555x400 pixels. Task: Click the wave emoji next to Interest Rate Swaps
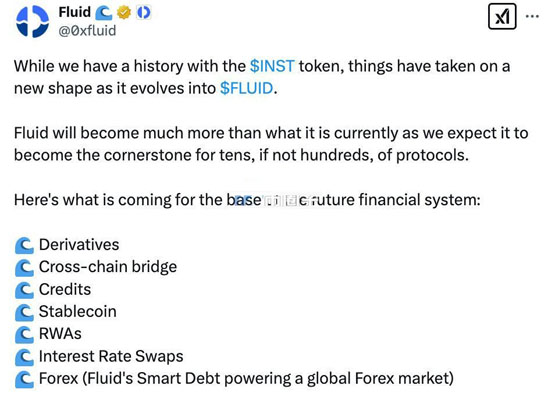click(24, 357)
